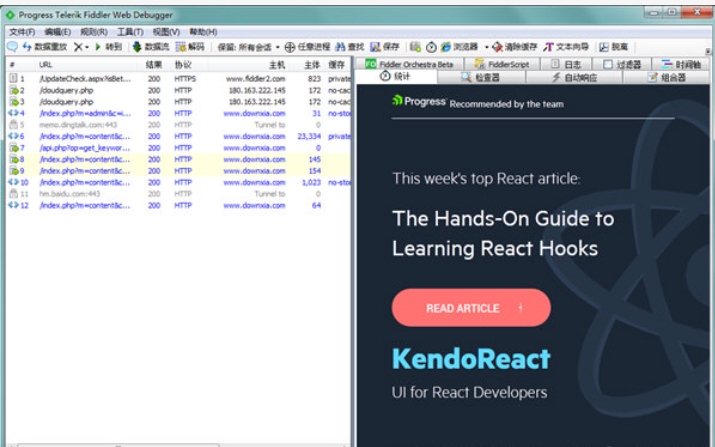This screenshot has width=715, height=447.
Task: Select the 自动响应 (AutoResponder) tab
Action: (x=574, y=77)
